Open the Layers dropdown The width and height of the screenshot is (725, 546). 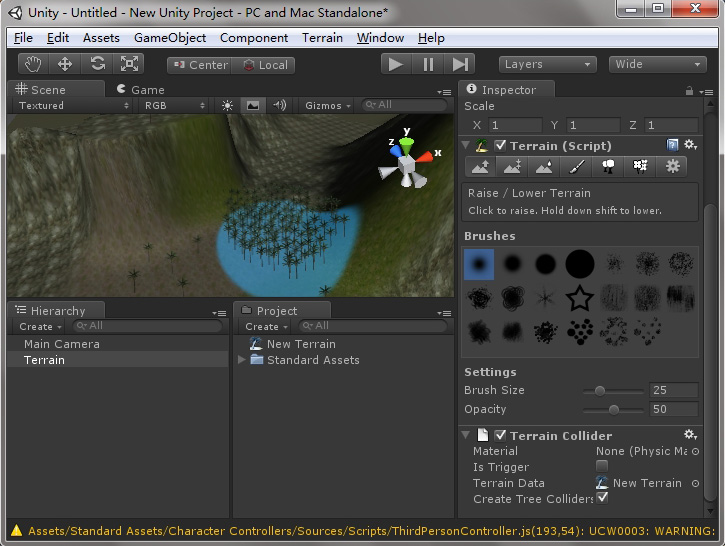coord(547,64)
